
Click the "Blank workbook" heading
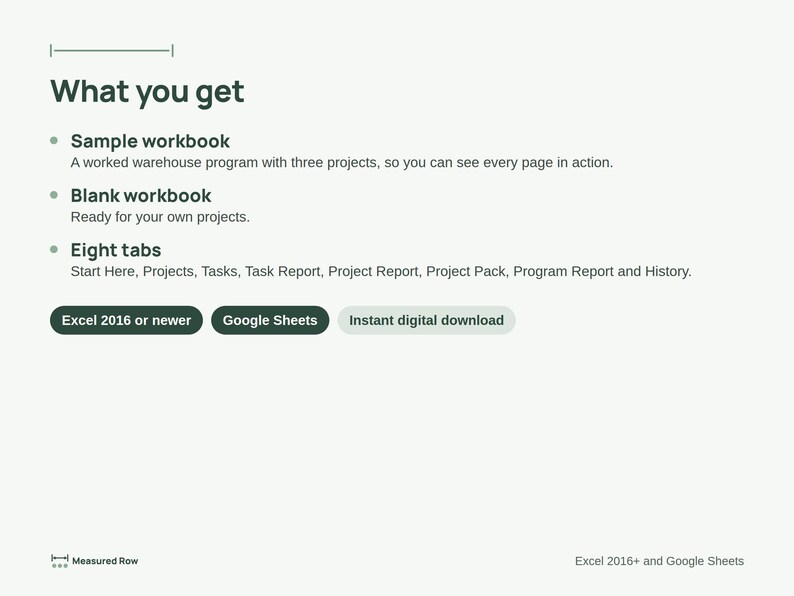click(141, 195)
